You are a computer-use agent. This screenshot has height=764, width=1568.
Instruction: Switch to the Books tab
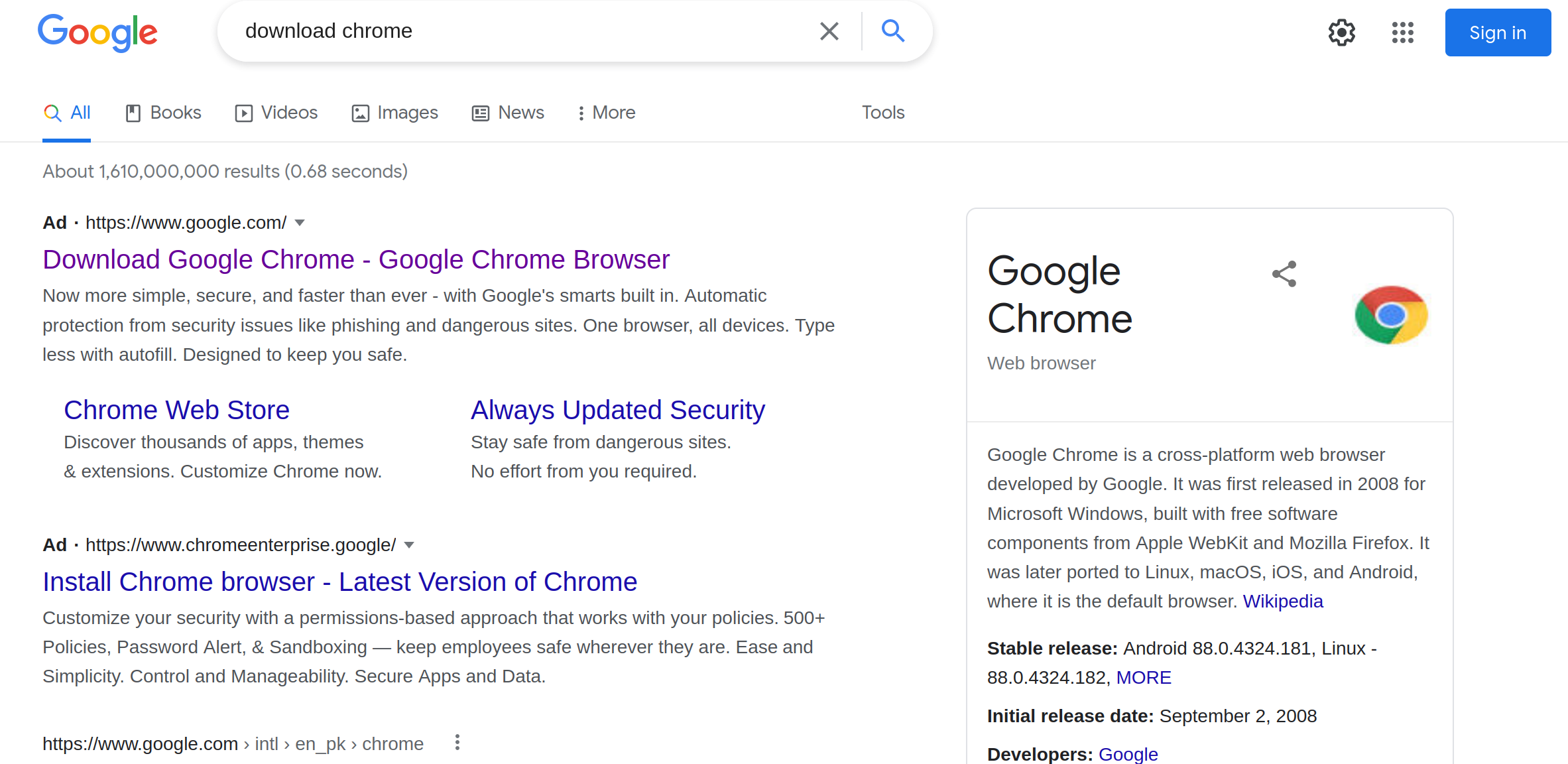tap(163, 113)
